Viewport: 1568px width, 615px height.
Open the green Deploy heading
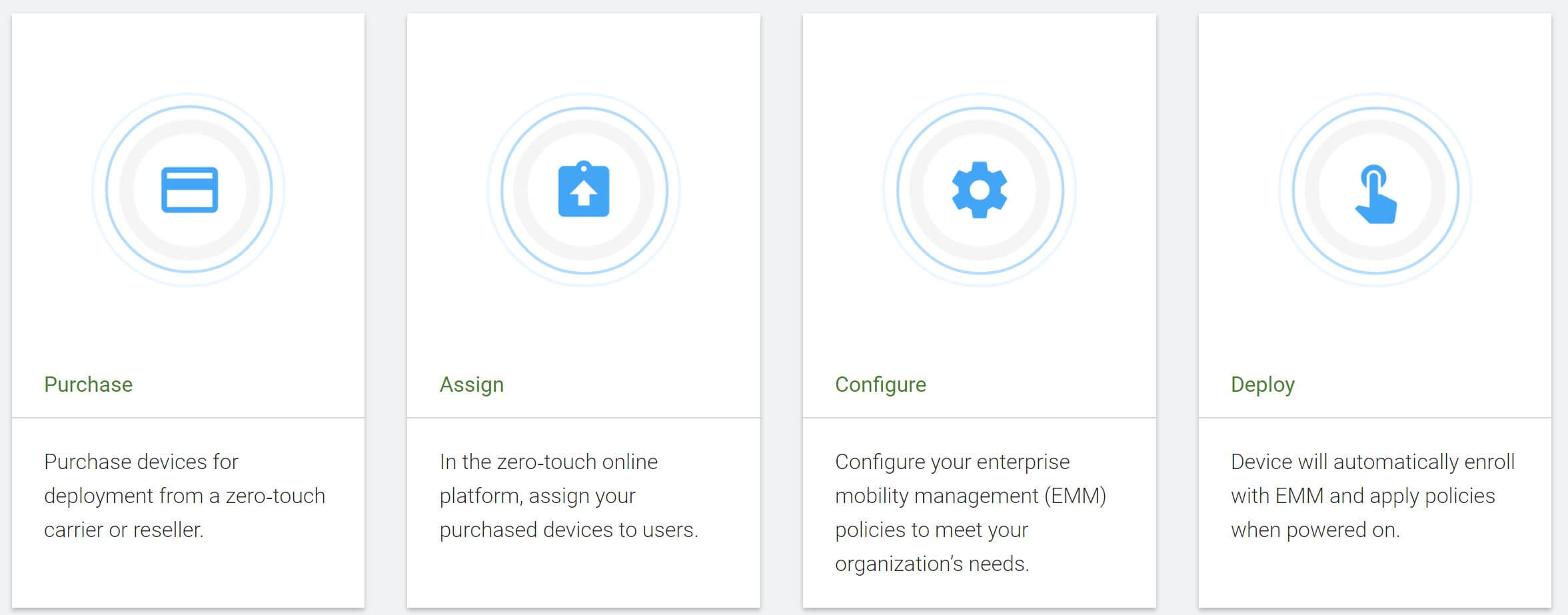coord(1262,384)
